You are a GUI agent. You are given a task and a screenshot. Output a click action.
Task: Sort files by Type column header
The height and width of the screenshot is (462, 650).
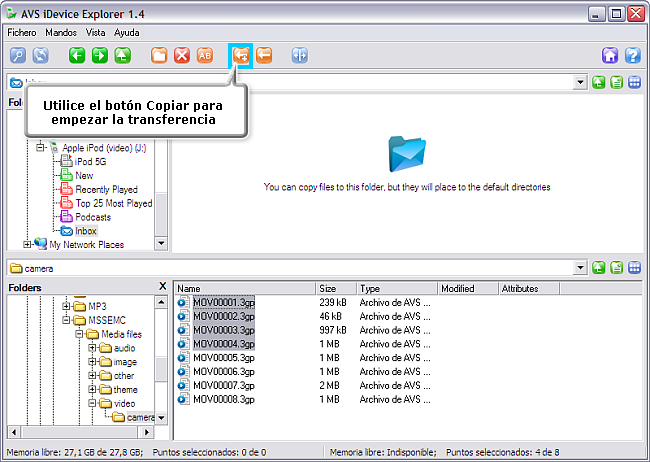tap(397, 289)
